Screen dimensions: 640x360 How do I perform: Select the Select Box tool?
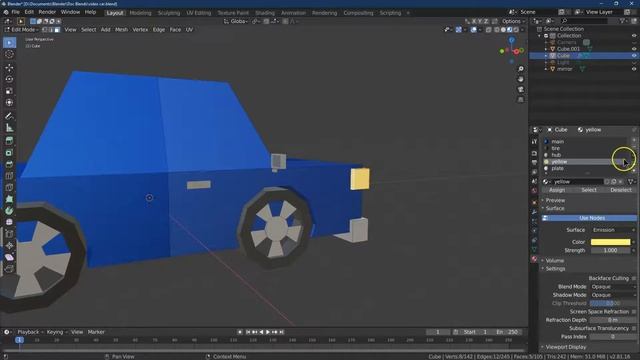tap(9, 42)
